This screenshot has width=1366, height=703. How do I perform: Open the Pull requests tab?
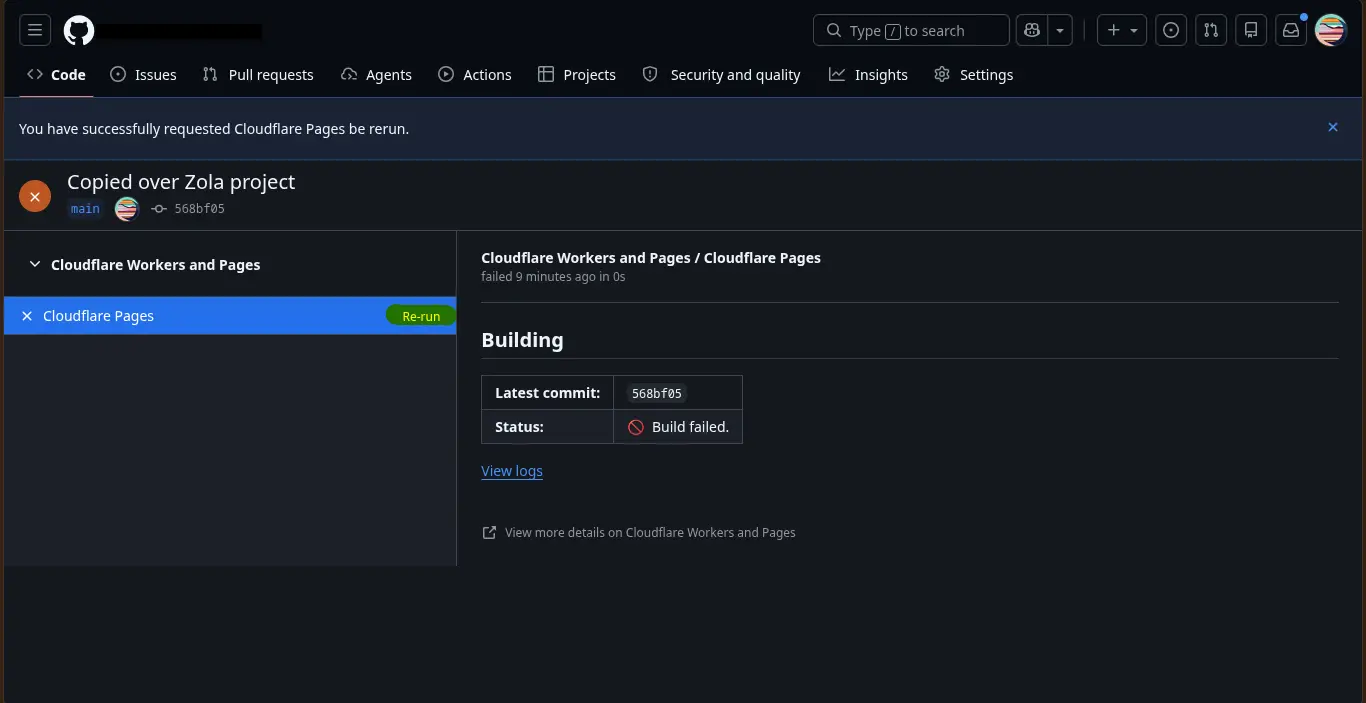258,75
